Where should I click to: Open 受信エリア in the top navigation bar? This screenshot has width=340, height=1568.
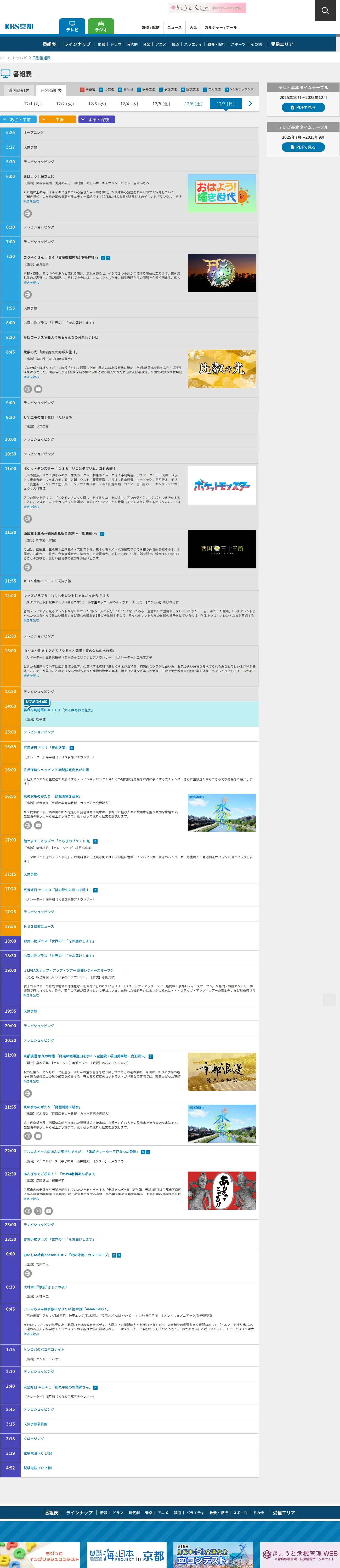(x=282, y=44)
